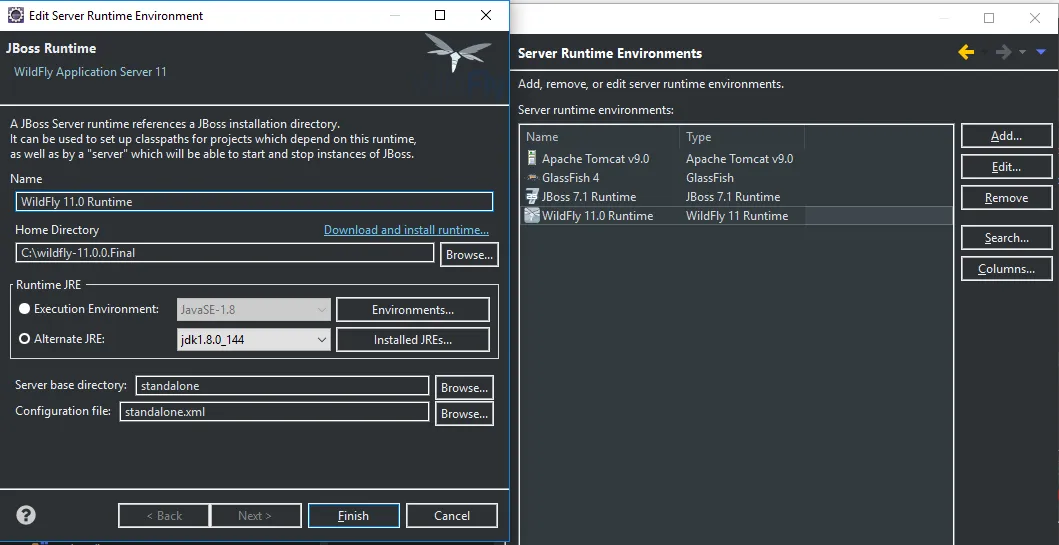
Task: Open the preferences view menu triangle
Action: (1041, 52)
